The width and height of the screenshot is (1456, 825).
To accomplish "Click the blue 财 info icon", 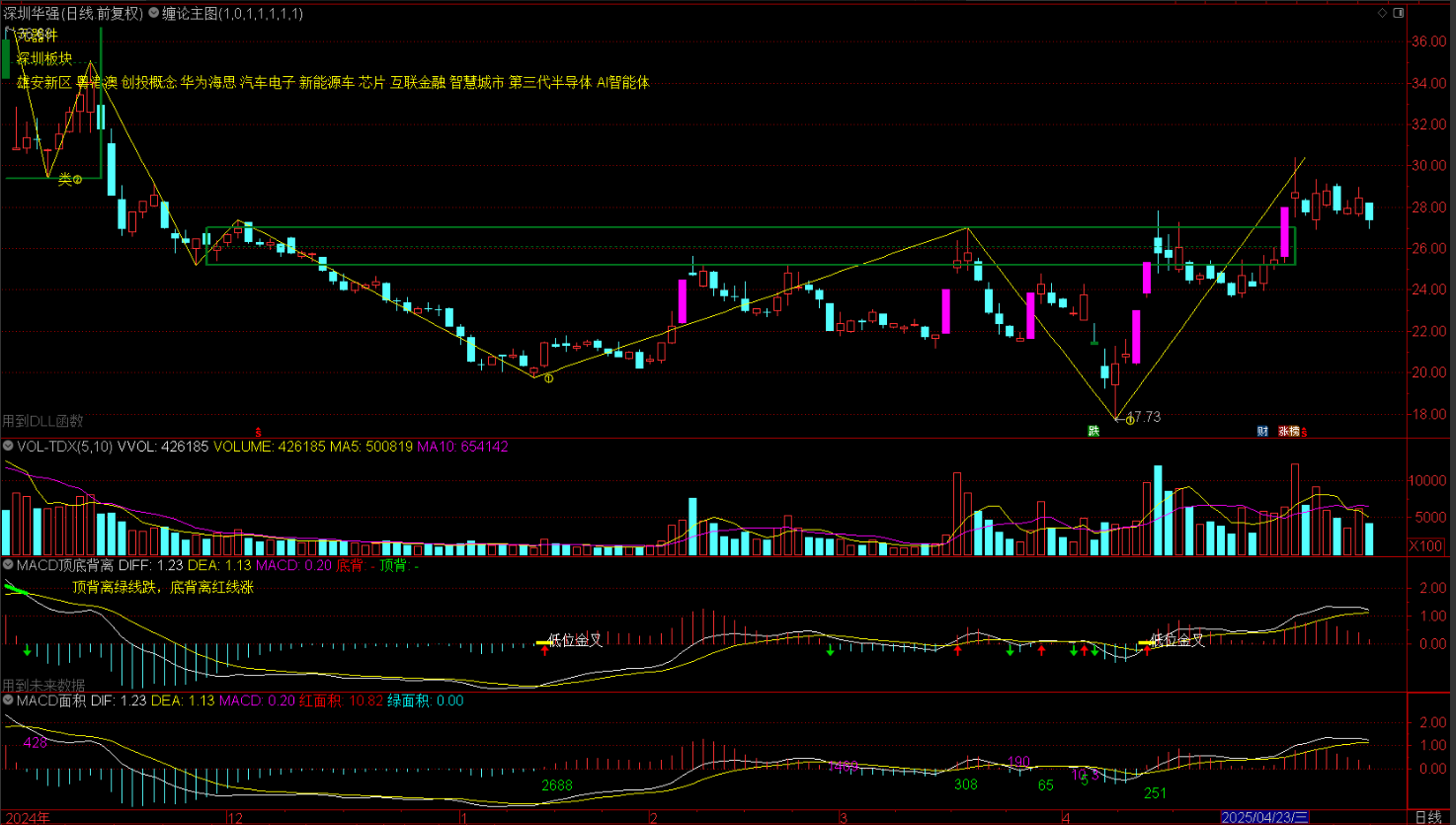I will [x=1262, y=431].
